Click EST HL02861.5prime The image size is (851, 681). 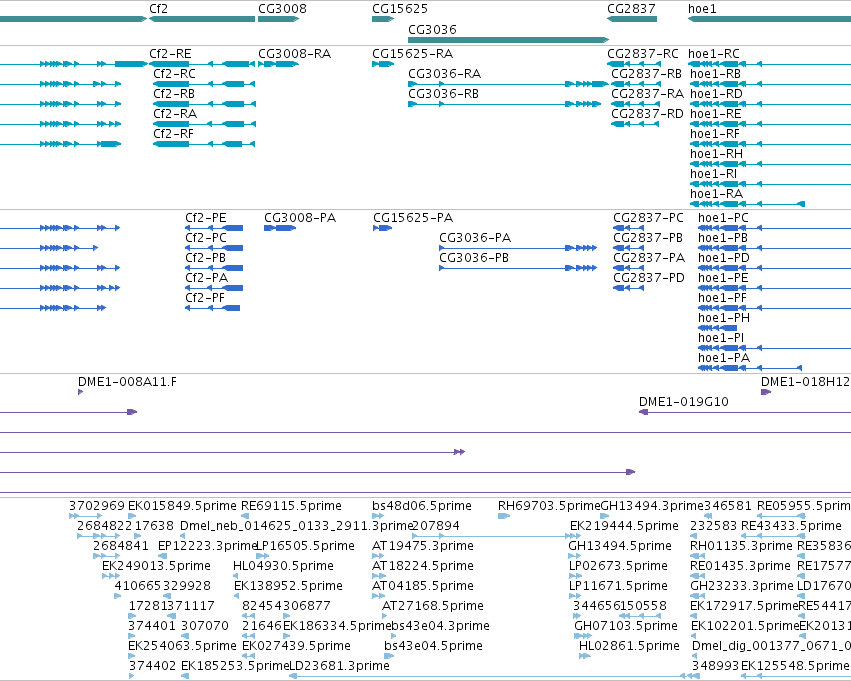[629, 646]
